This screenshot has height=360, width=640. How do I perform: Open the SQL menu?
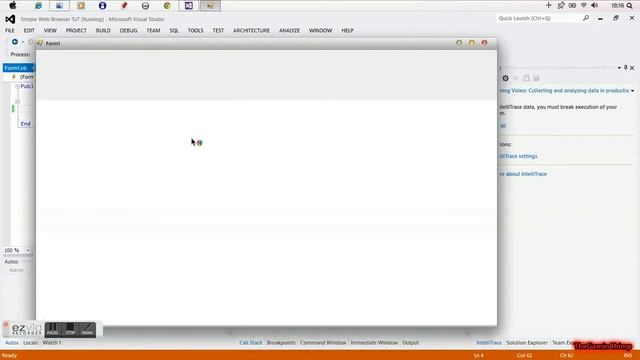click(x=174, y=31)
